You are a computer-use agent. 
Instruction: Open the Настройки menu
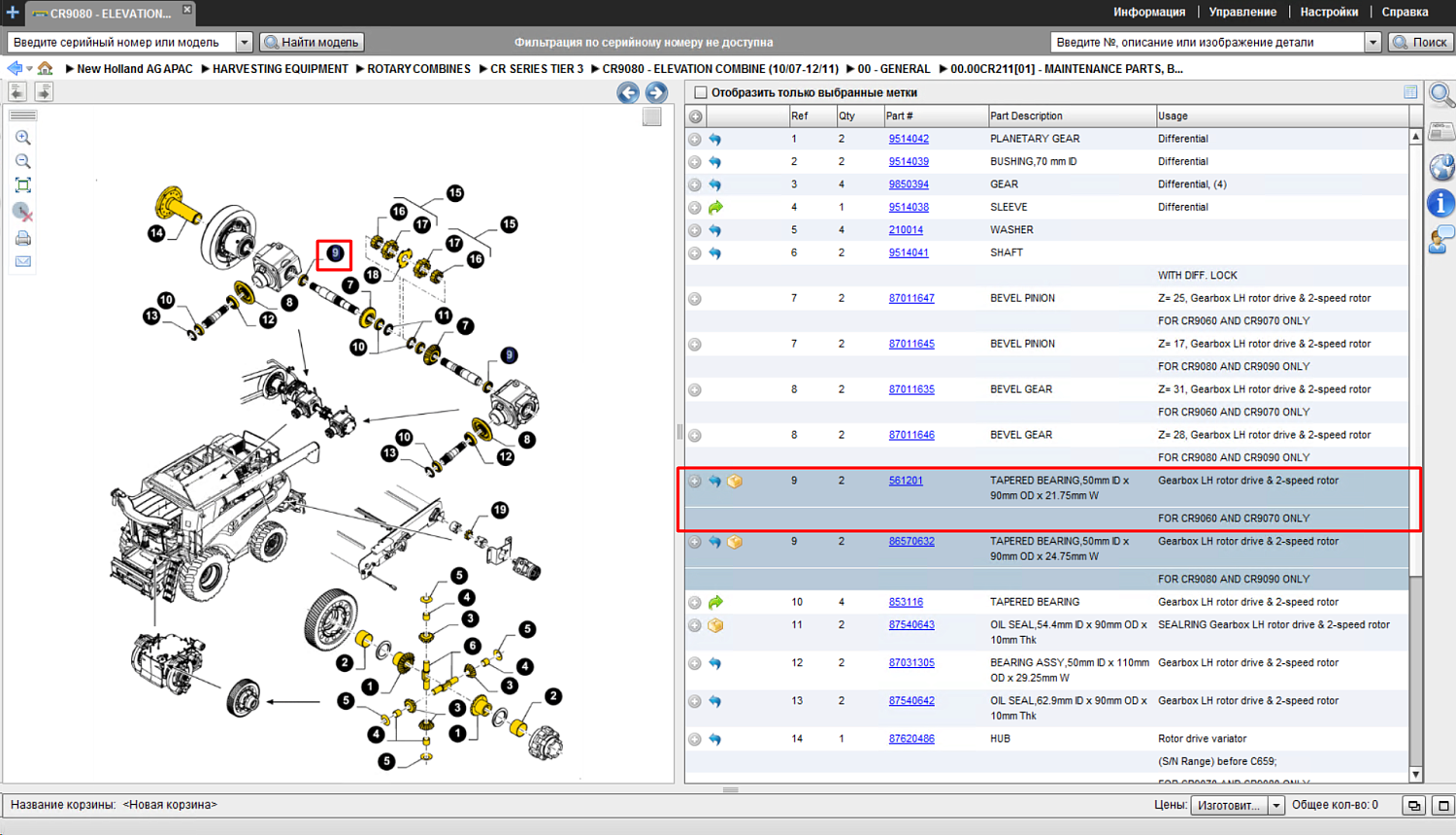tap(1329, 12)
